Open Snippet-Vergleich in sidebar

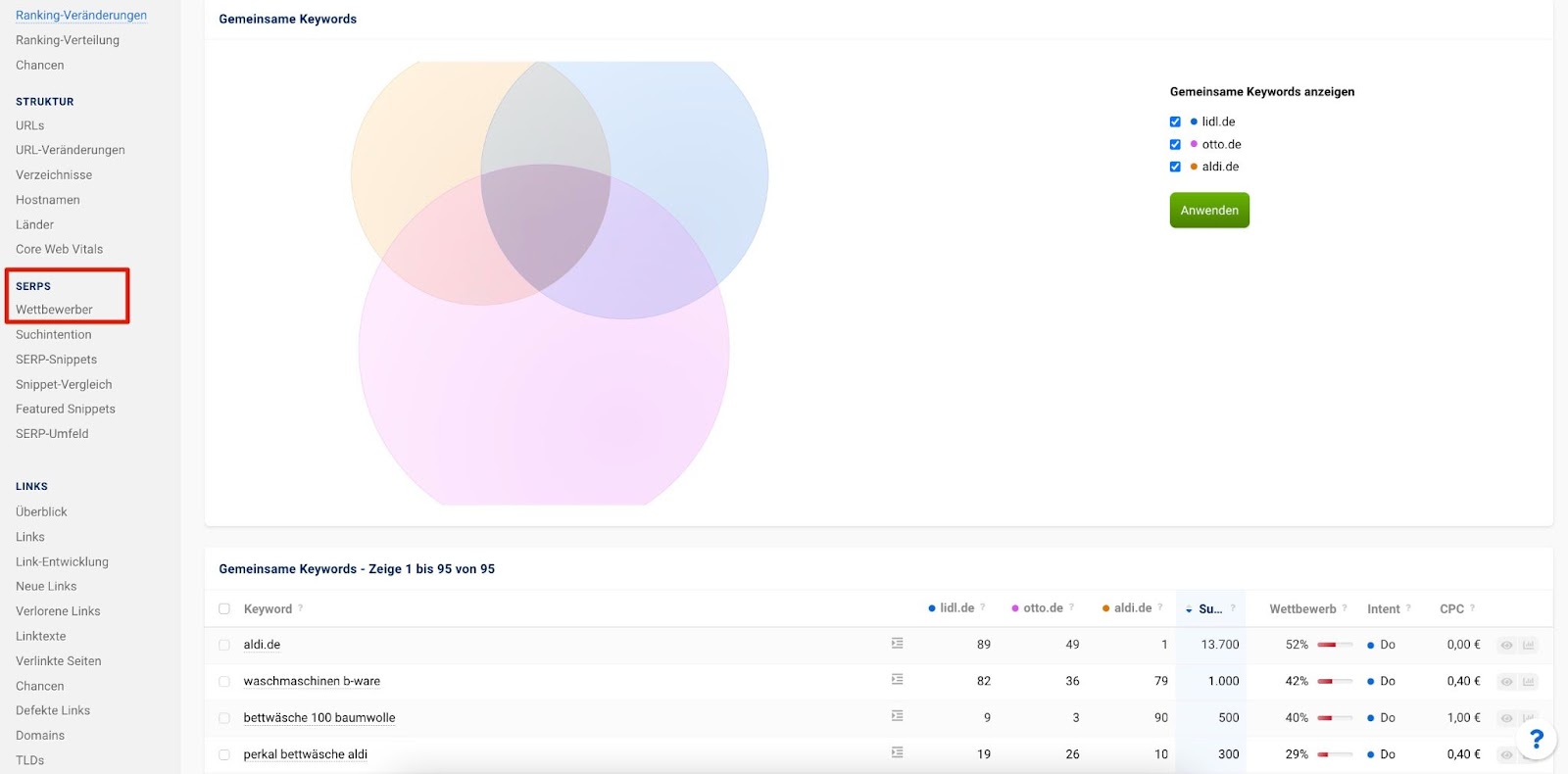pyautogui.click(x=64, y=384)
